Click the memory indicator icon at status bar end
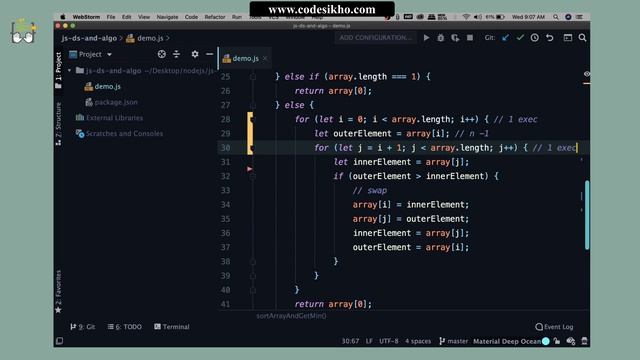The width and height of the screenshot is (640, 360). (584, 341)
